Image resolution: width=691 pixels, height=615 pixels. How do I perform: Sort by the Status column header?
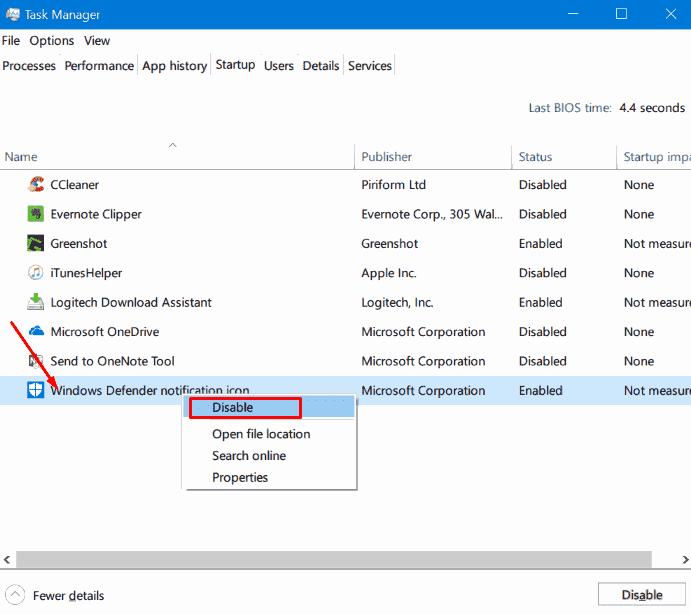[x=535, y=157]
